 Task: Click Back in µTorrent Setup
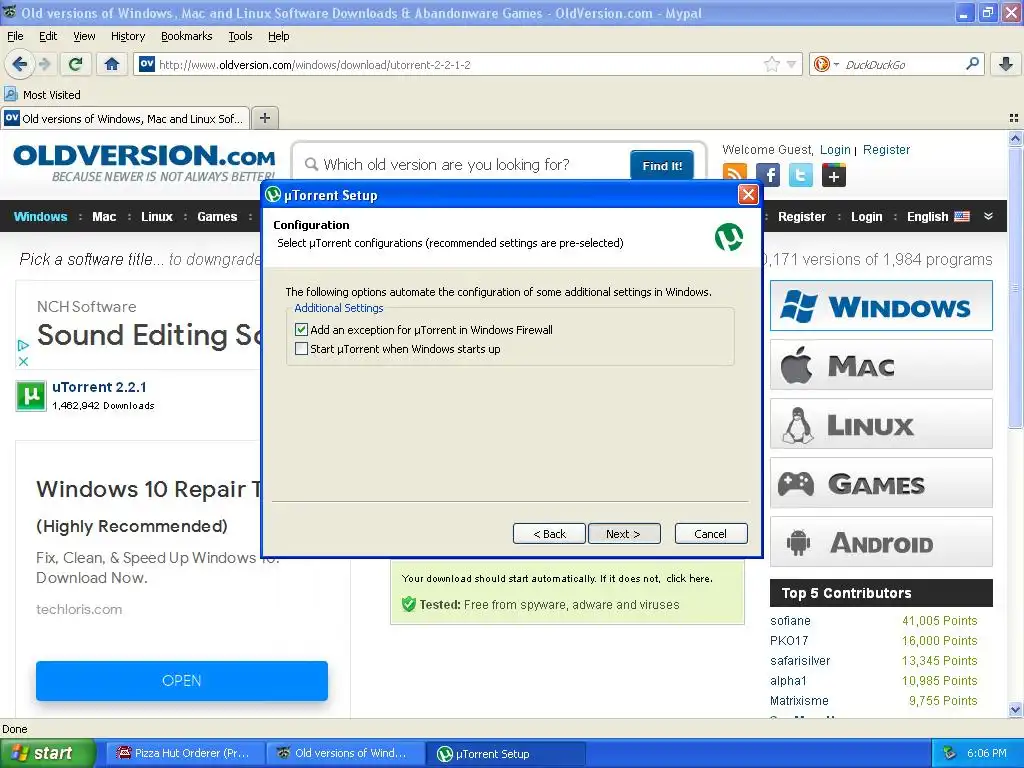pyautogui.click(x=549, y=534)
